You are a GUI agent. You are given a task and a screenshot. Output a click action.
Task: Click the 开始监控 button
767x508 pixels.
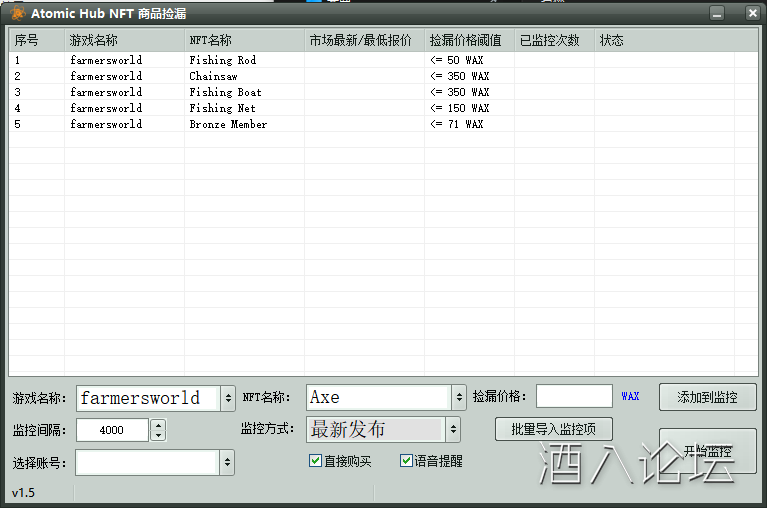pos(707,451)
